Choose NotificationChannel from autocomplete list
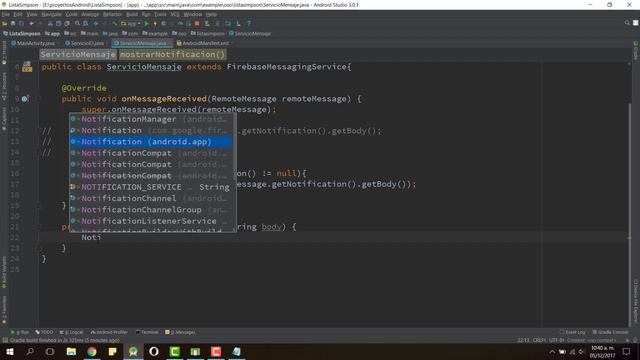The width and height of the screenshot is (640, 360). click(x=151, y=198)
